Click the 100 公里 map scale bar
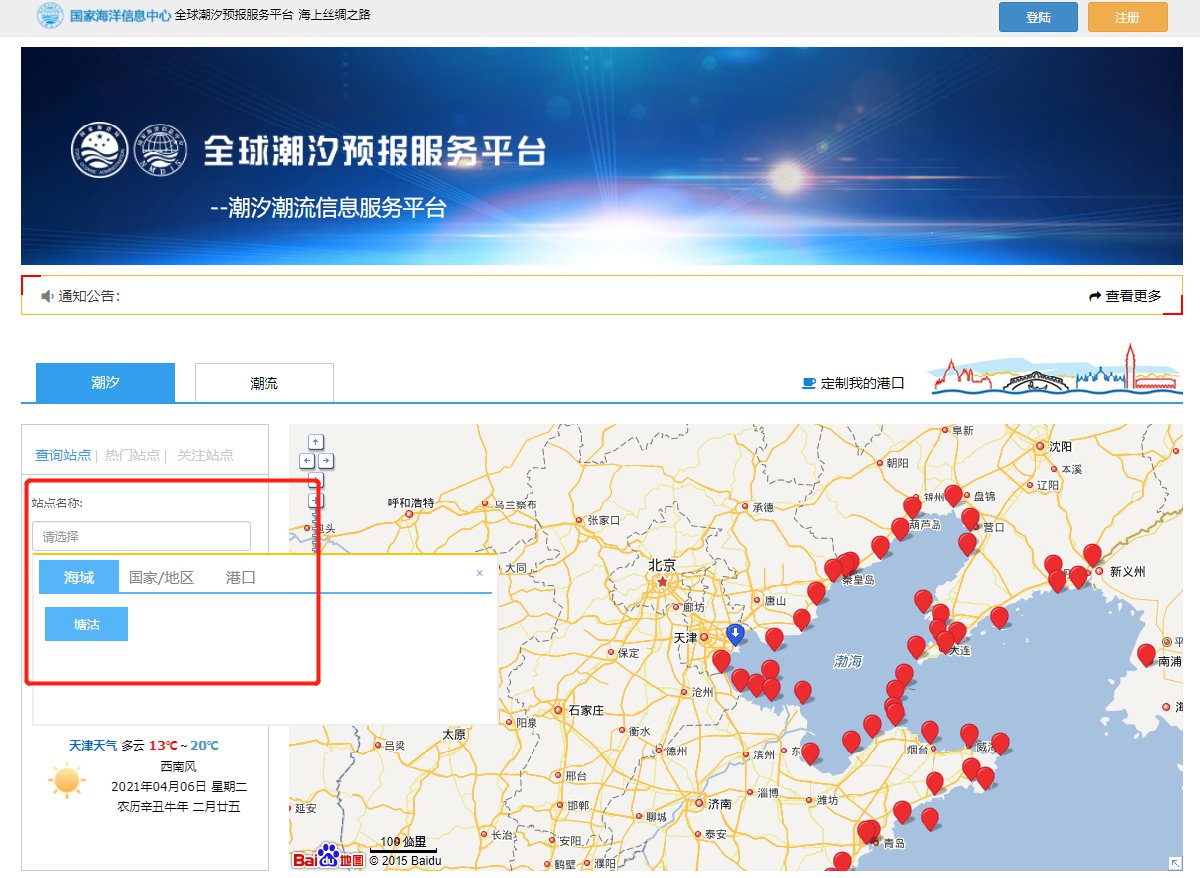1200x878 pixels. click(x=403, y=845)
